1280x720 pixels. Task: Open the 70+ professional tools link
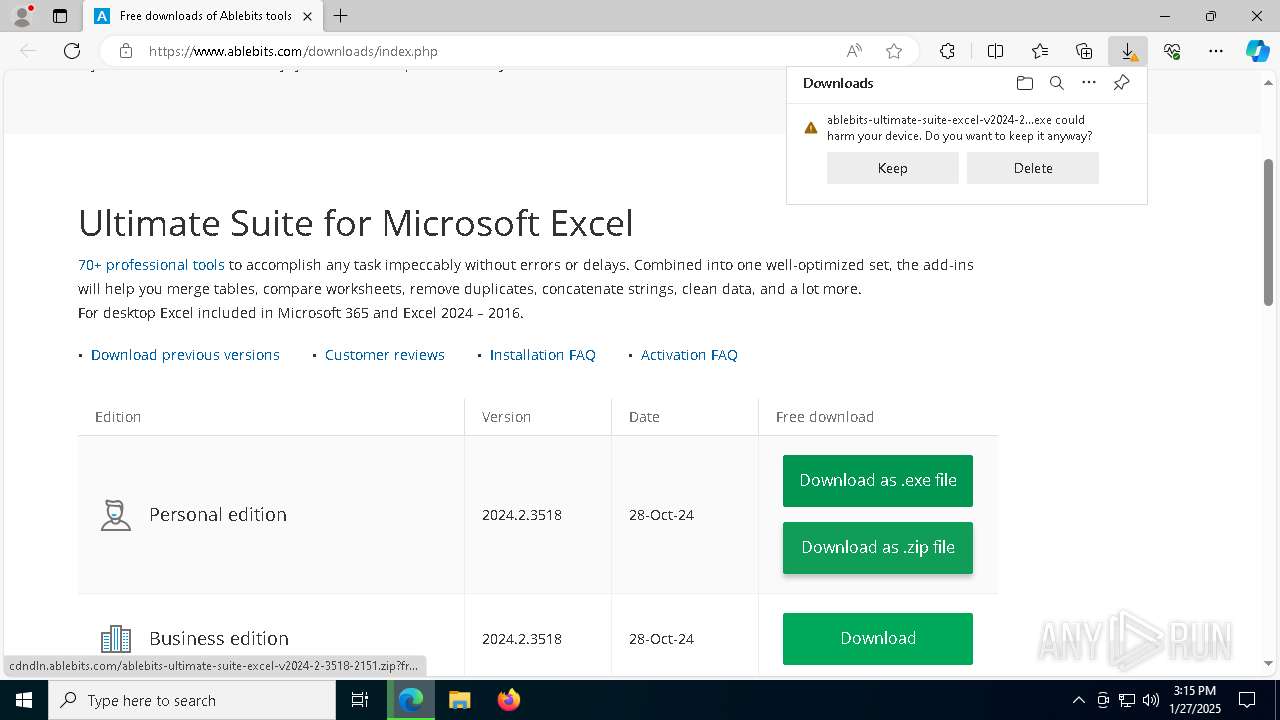click(x=151, y=265)
